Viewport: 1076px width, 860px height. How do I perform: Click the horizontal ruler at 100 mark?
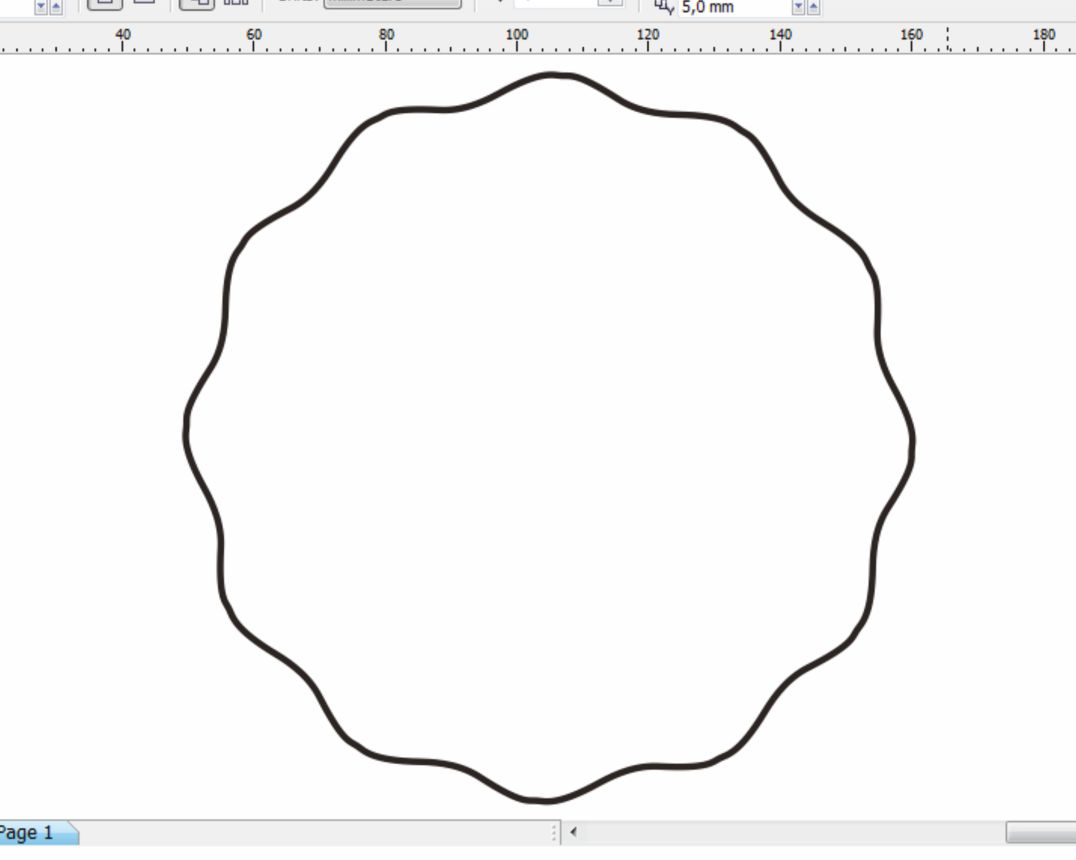[x=517, y=38]
